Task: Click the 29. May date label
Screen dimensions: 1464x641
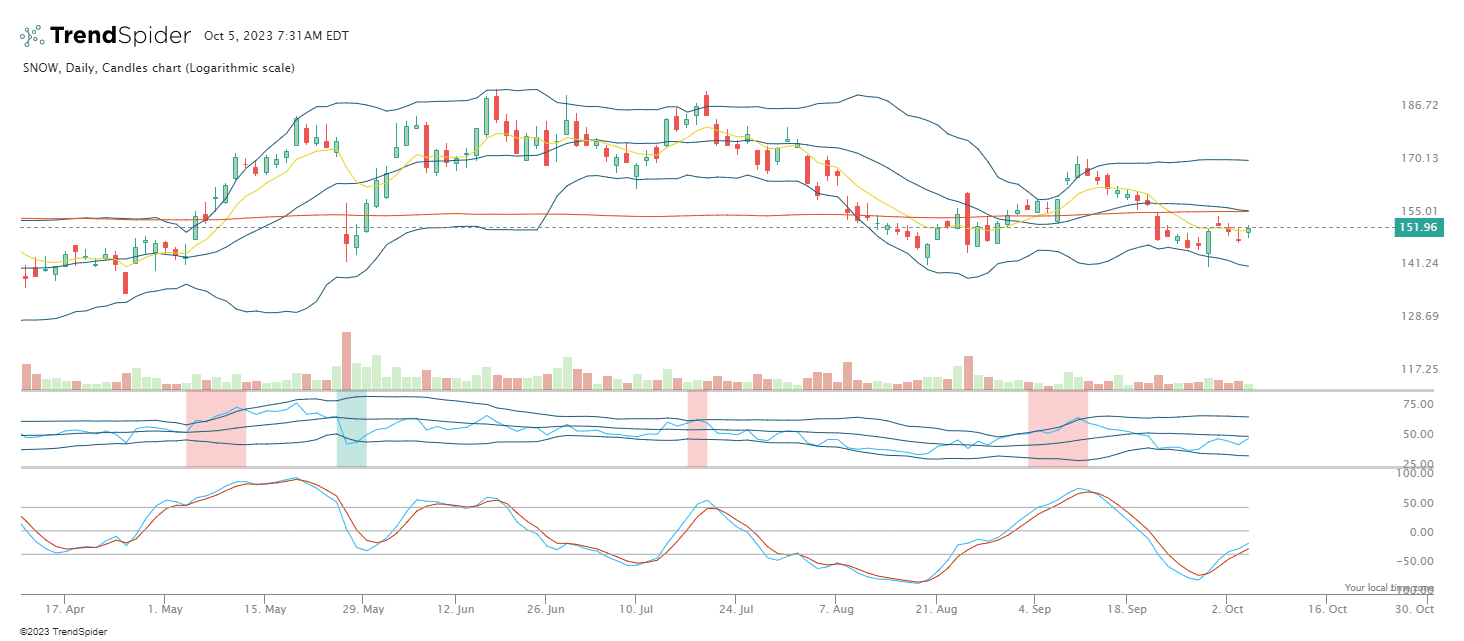Action: click(365, 608)
